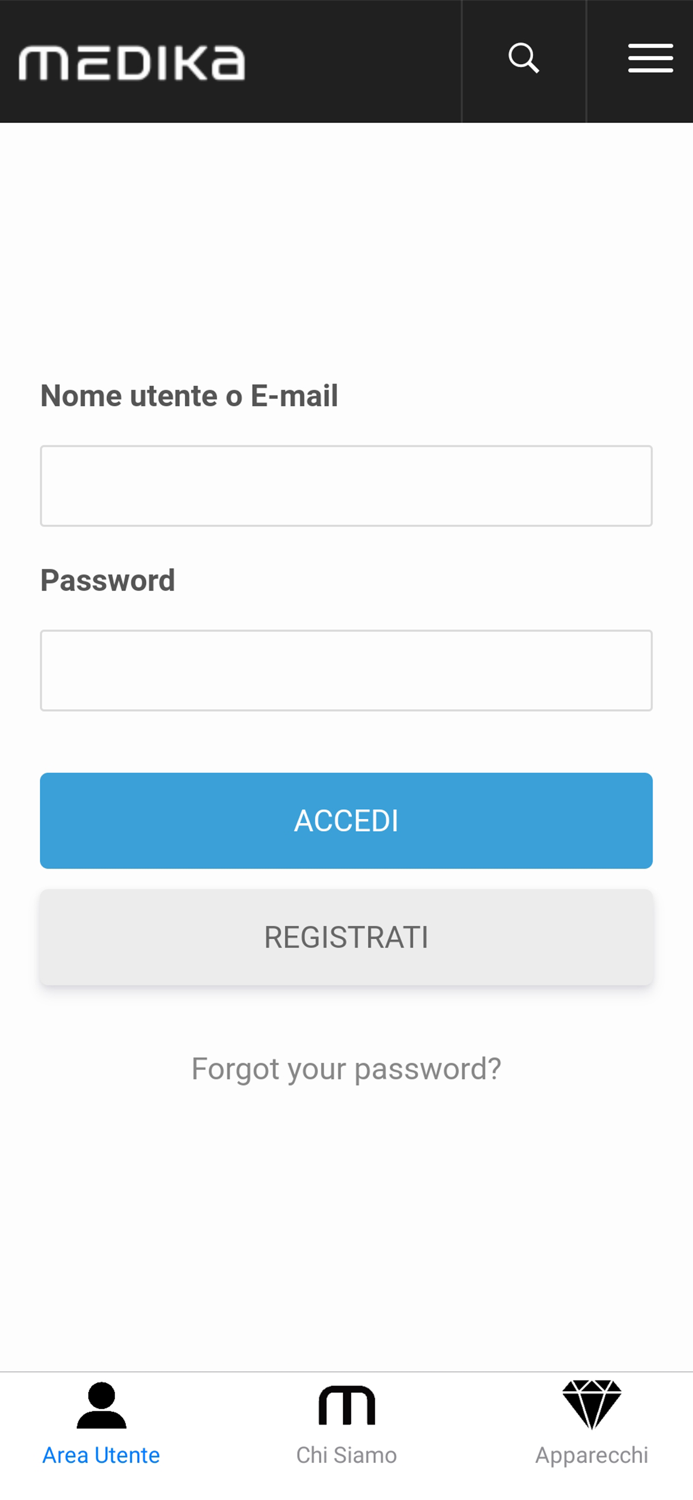Viewport: 693px width, 1500px height.
Task: Open the search magnifier icon
Action: [x=523, y=59]
